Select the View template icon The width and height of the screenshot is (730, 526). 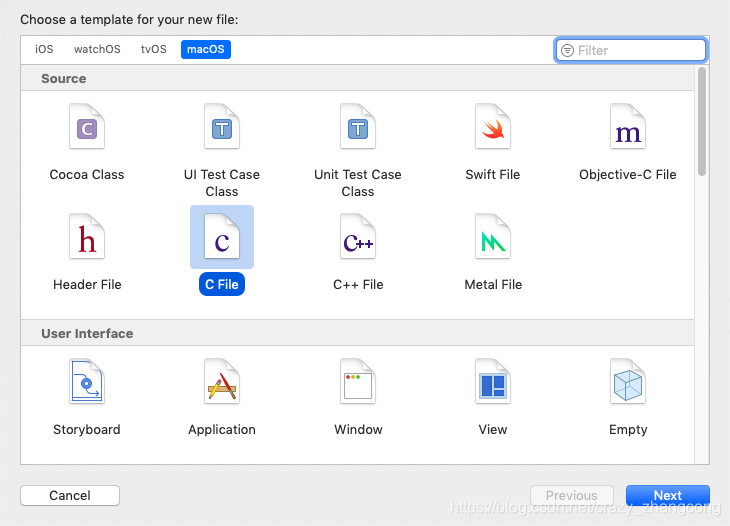point(493,381)
